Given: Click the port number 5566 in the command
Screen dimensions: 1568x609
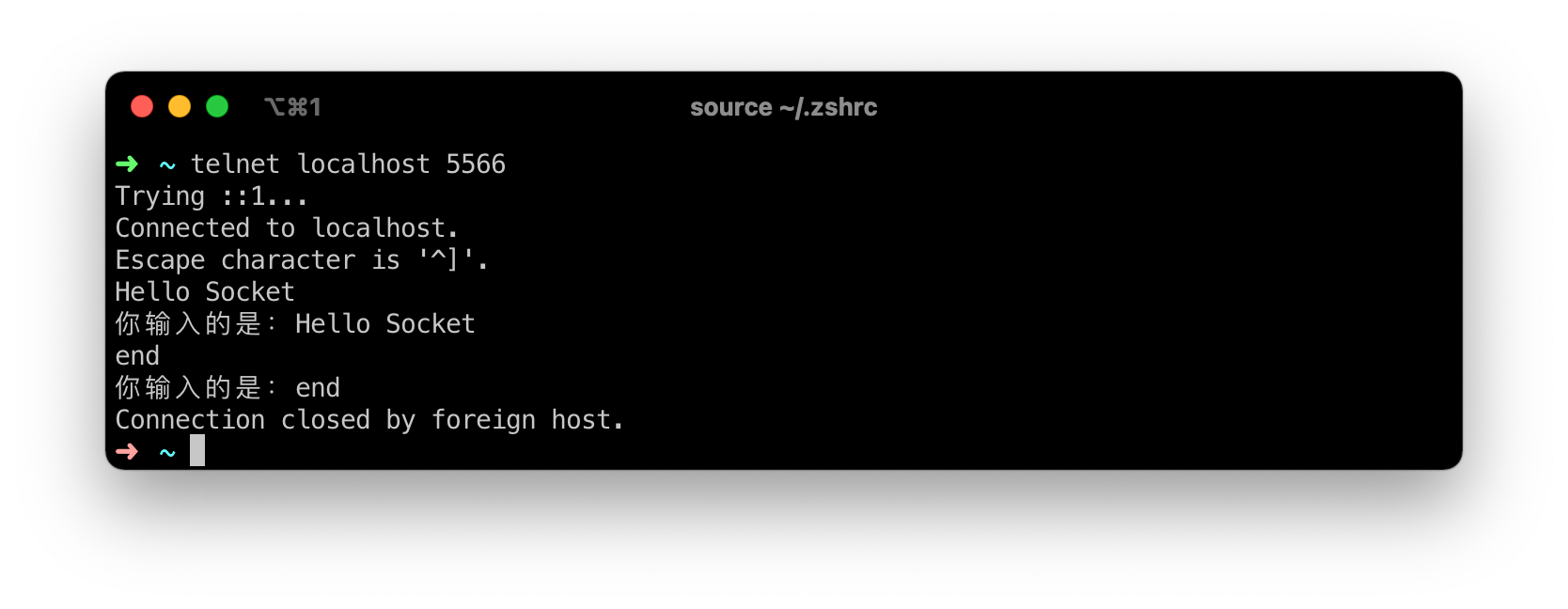Looking at the screenshot, I should 474,164.
